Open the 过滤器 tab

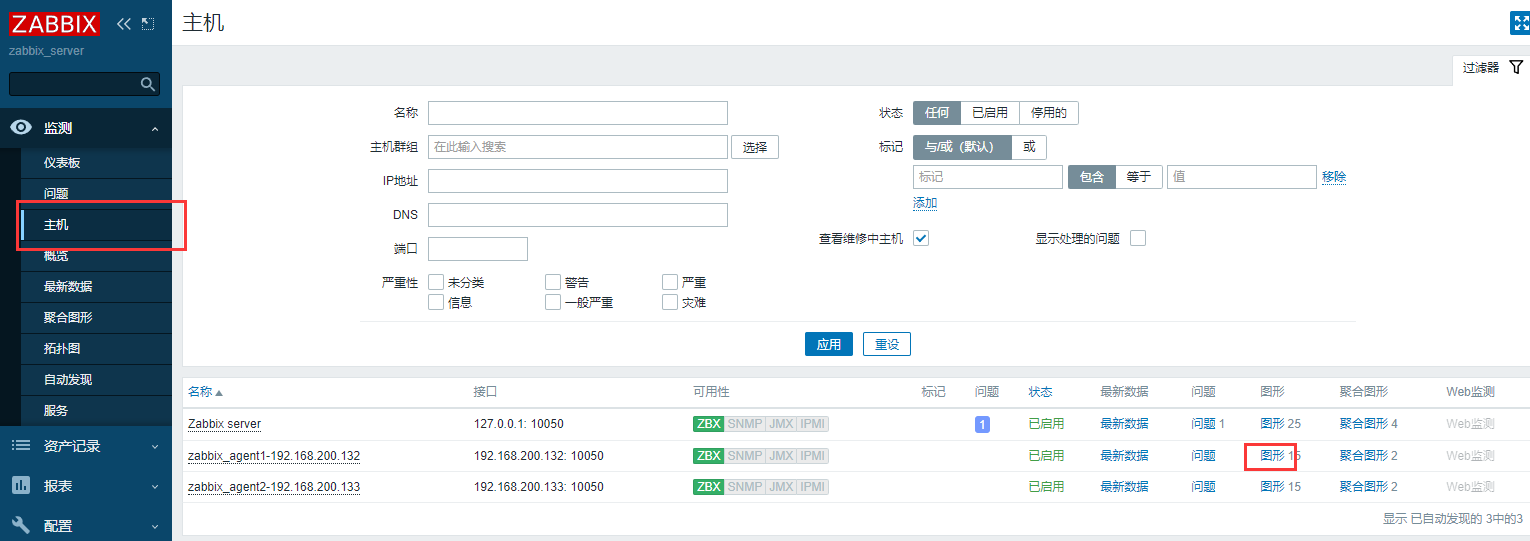[x=1491, y=68]
